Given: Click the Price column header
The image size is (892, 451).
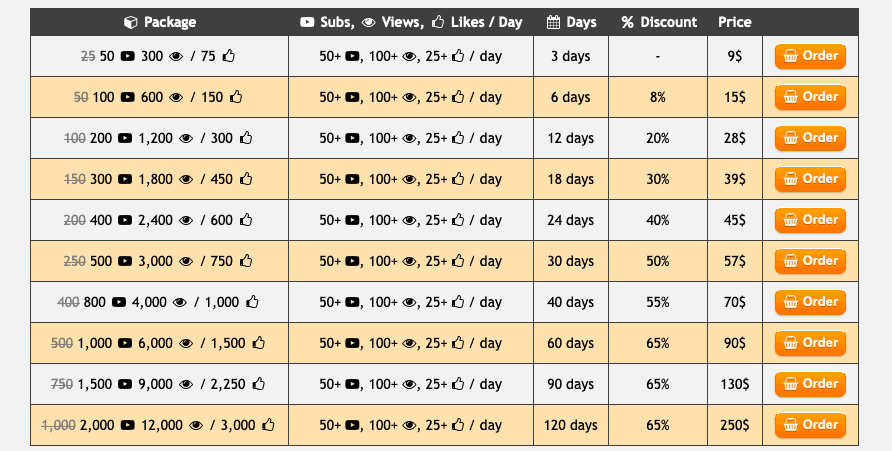Looking at the screenshot, I should pos(734,22).
